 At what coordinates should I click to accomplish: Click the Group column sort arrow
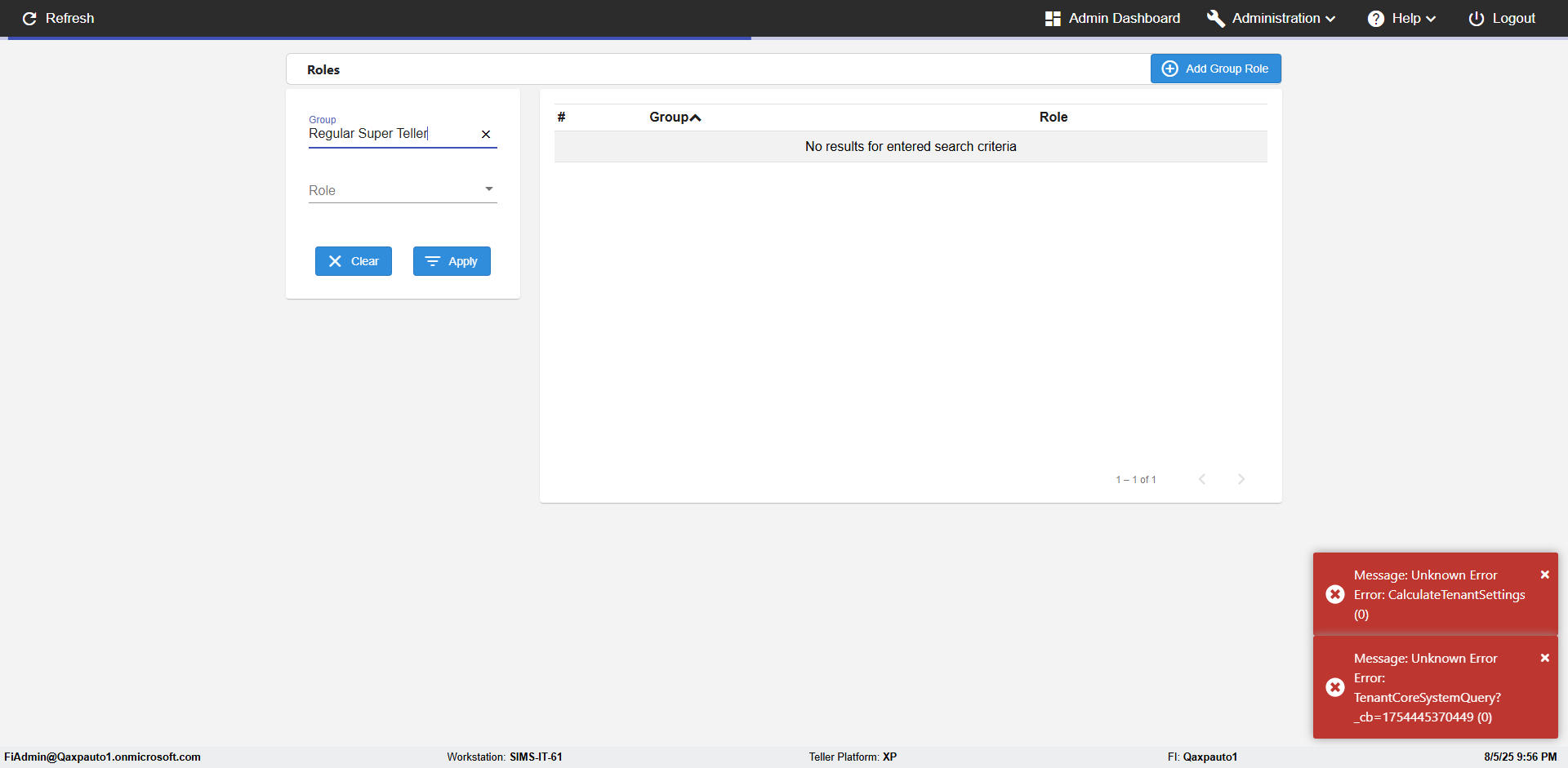[696, 118]
